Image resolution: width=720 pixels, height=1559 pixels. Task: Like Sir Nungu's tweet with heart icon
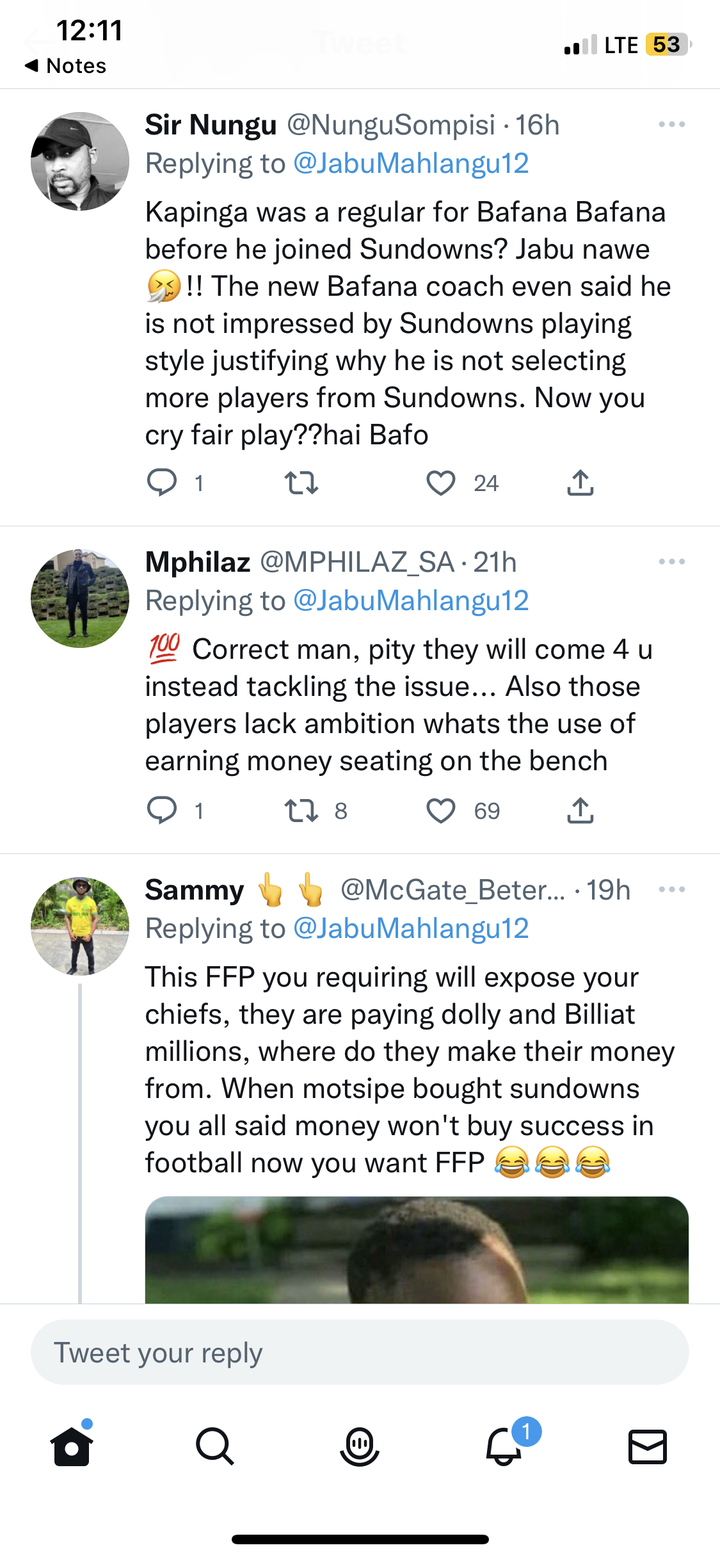pyautogui.click(x=441, y=483)
